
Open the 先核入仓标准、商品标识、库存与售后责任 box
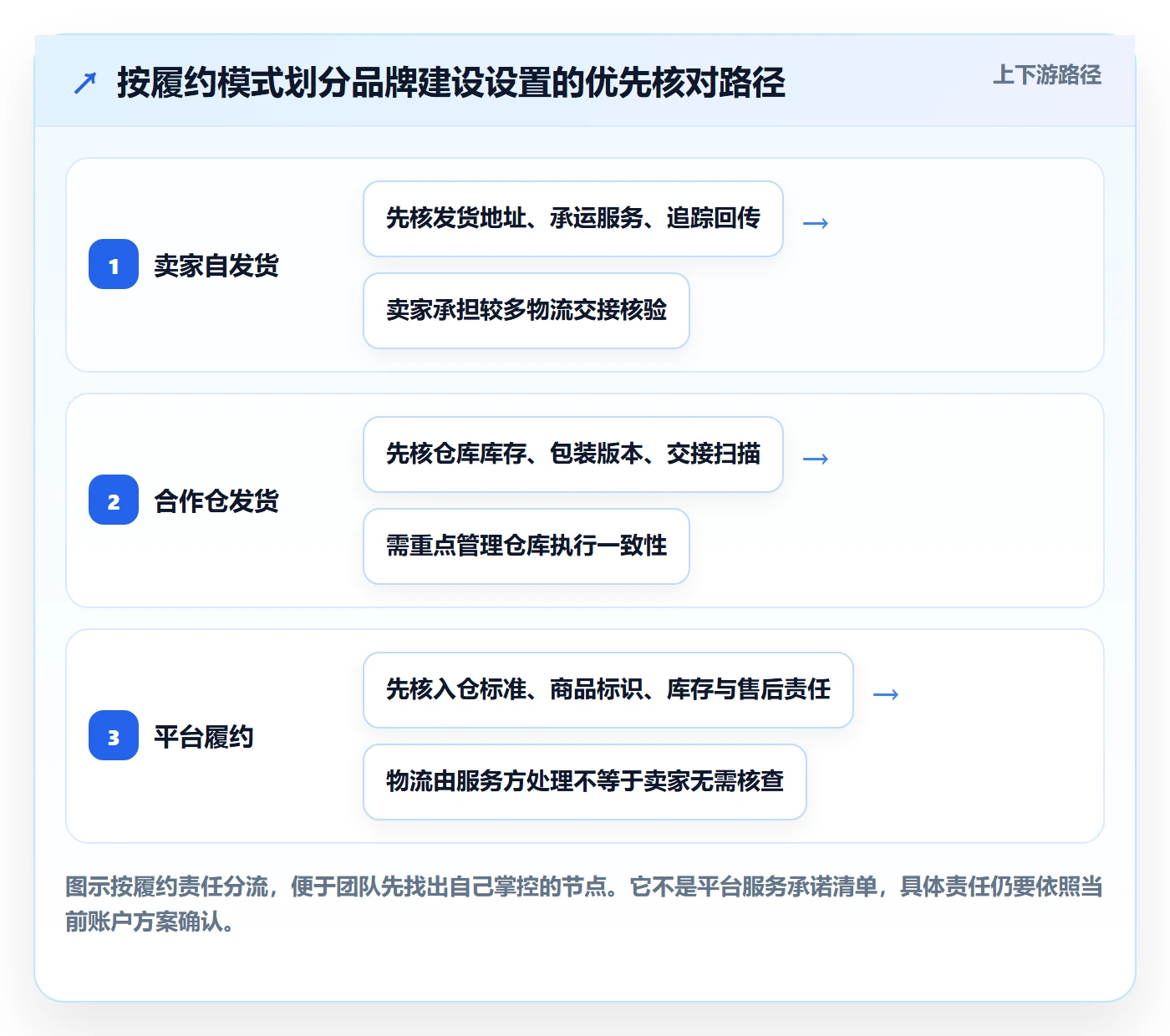(608, 690)
